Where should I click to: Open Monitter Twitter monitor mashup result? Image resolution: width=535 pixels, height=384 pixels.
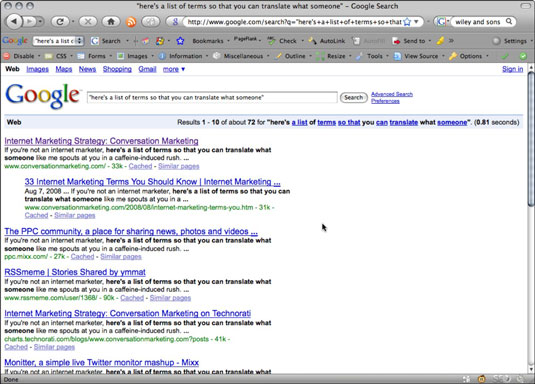pyautogui.click(x=102, y=362)
